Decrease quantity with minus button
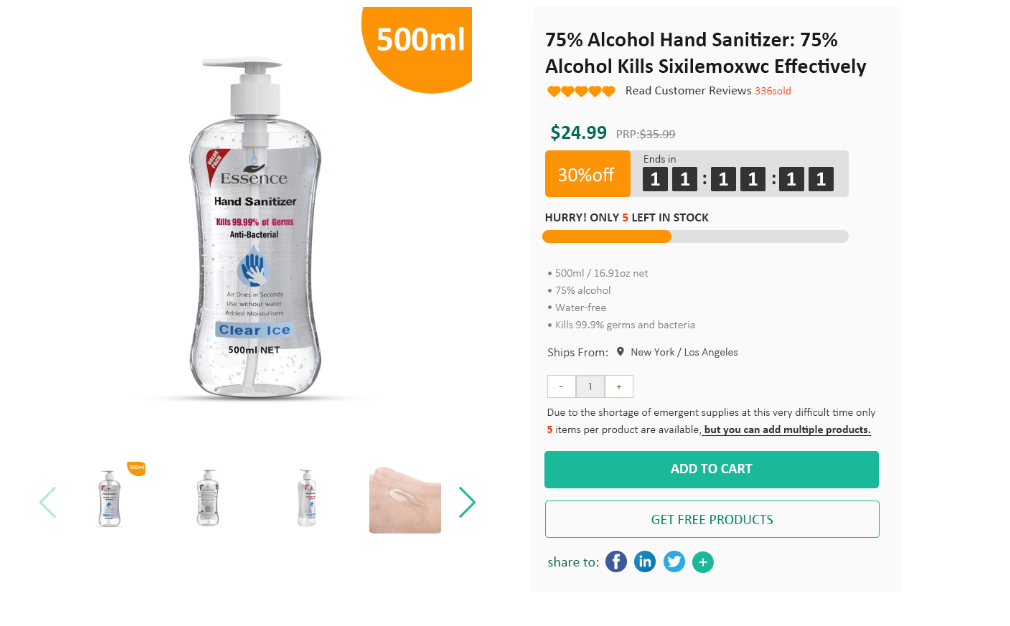 561,387
